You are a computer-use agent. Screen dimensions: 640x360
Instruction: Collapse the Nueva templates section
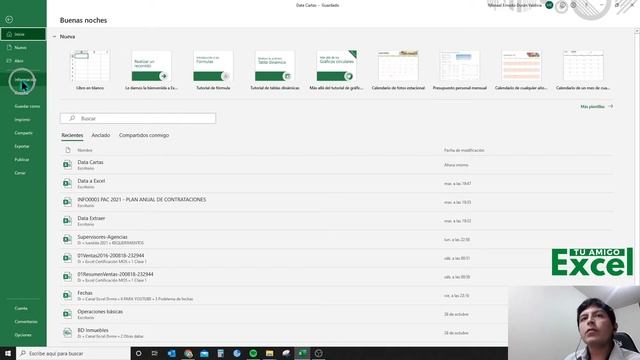coord(54,37)
